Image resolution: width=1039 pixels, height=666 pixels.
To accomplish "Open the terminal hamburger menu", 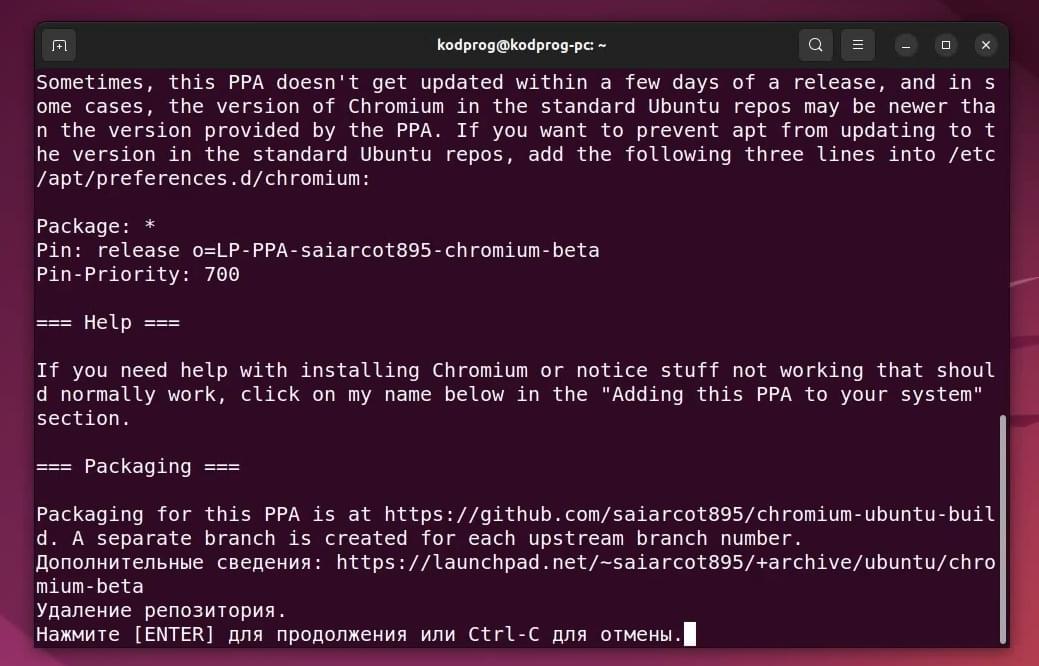I will (x=857, y=45).
